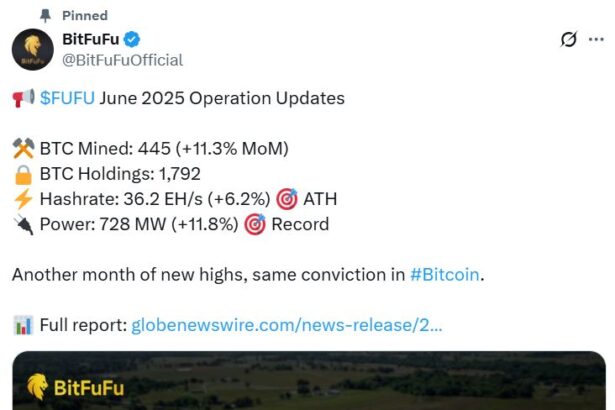Open the three-dot More menu
Image resolution: width=615 pixels, height=410 pixels.
point(597,40)
